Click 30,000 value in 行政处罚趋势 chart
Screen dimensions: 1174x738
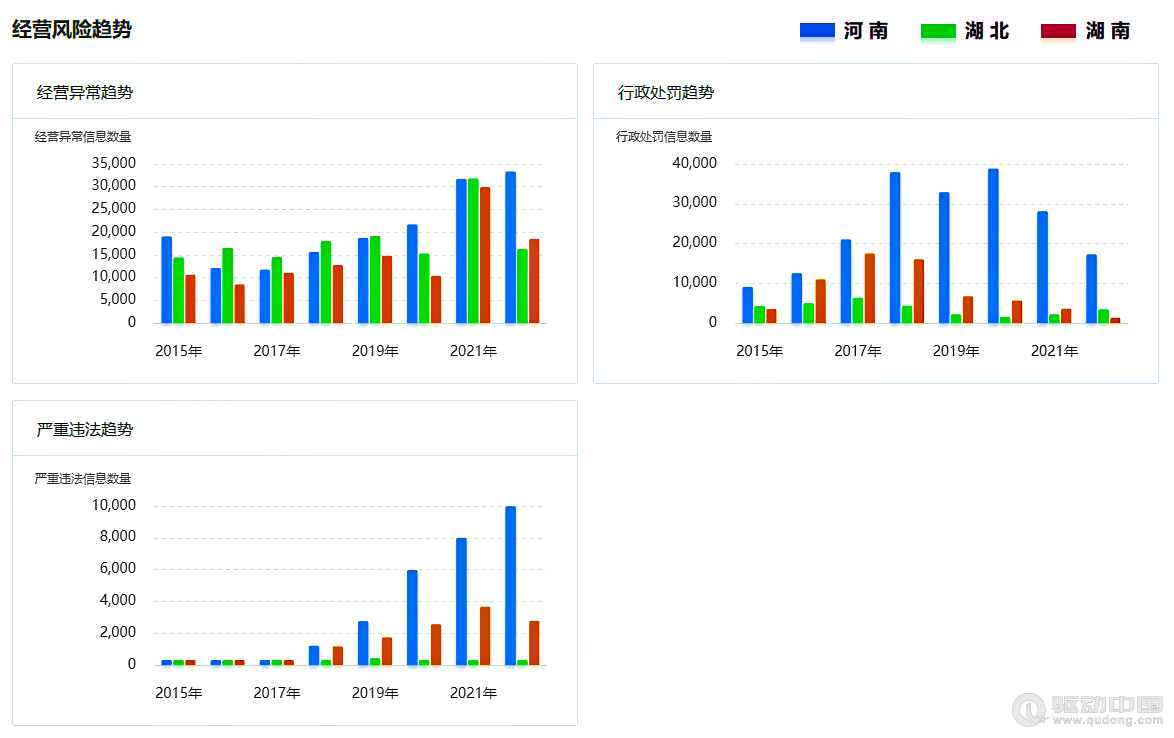coord(695,202)
